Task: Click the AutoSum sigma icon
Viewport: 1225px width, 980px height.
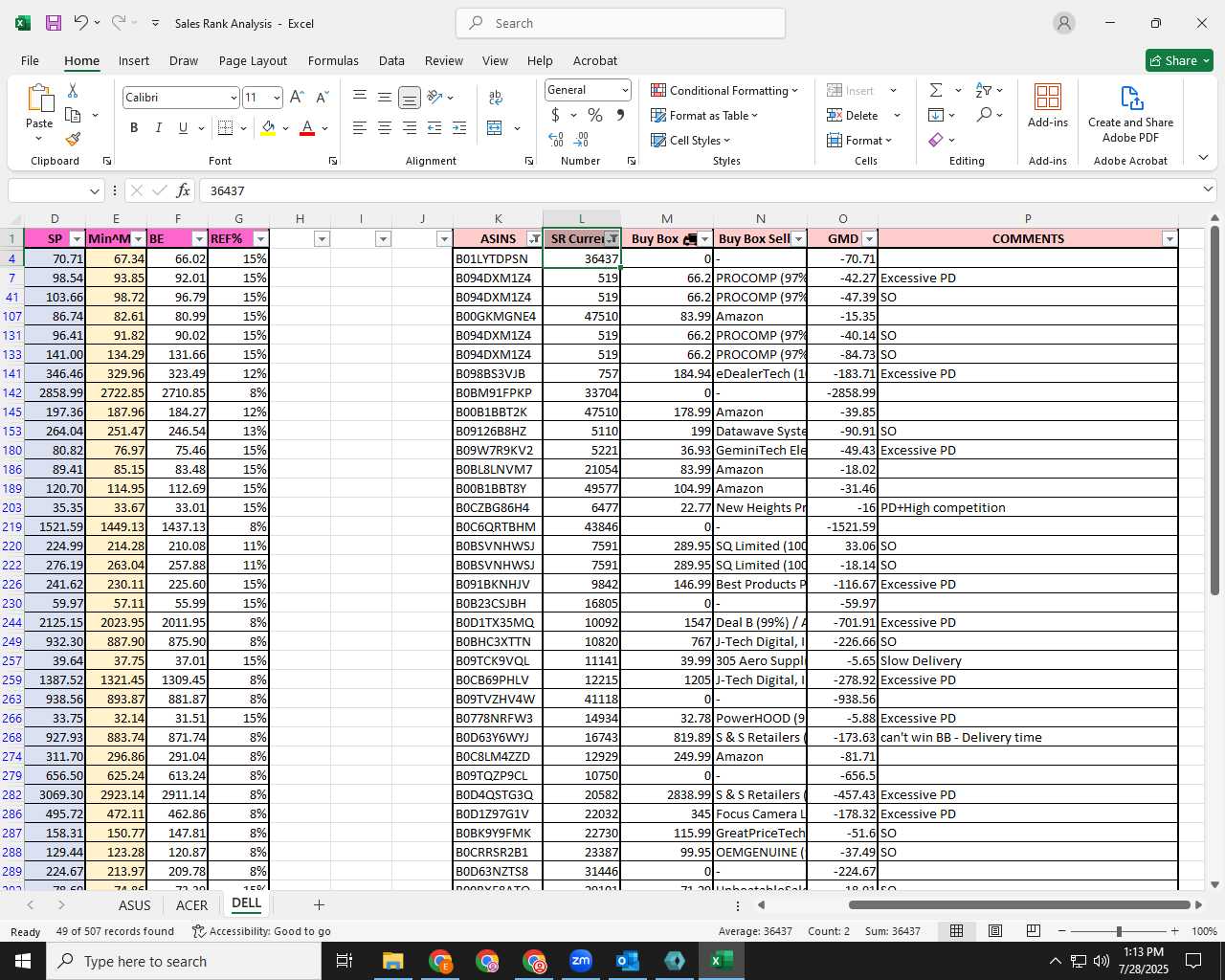Action: 936,90
